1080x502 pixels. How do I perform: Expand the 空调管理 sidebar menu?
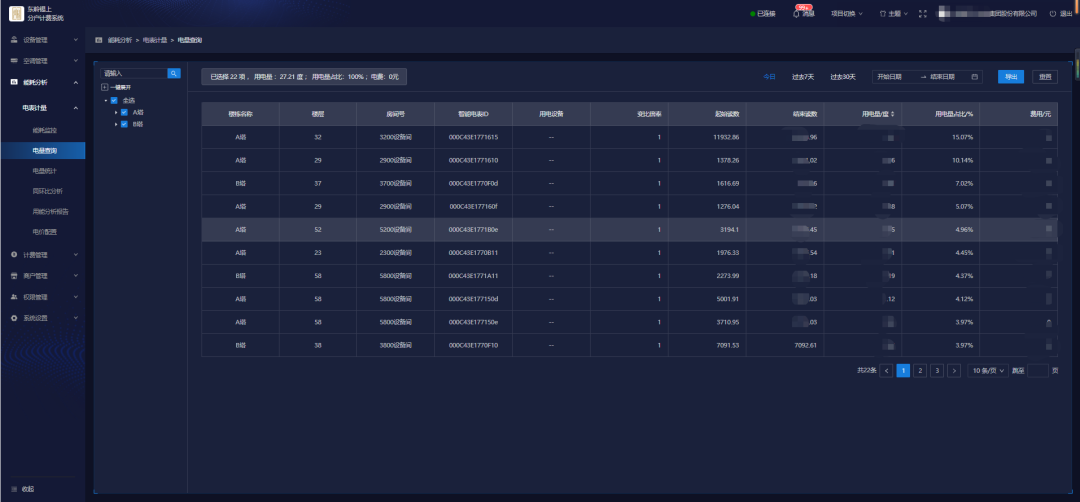point(76,61)
